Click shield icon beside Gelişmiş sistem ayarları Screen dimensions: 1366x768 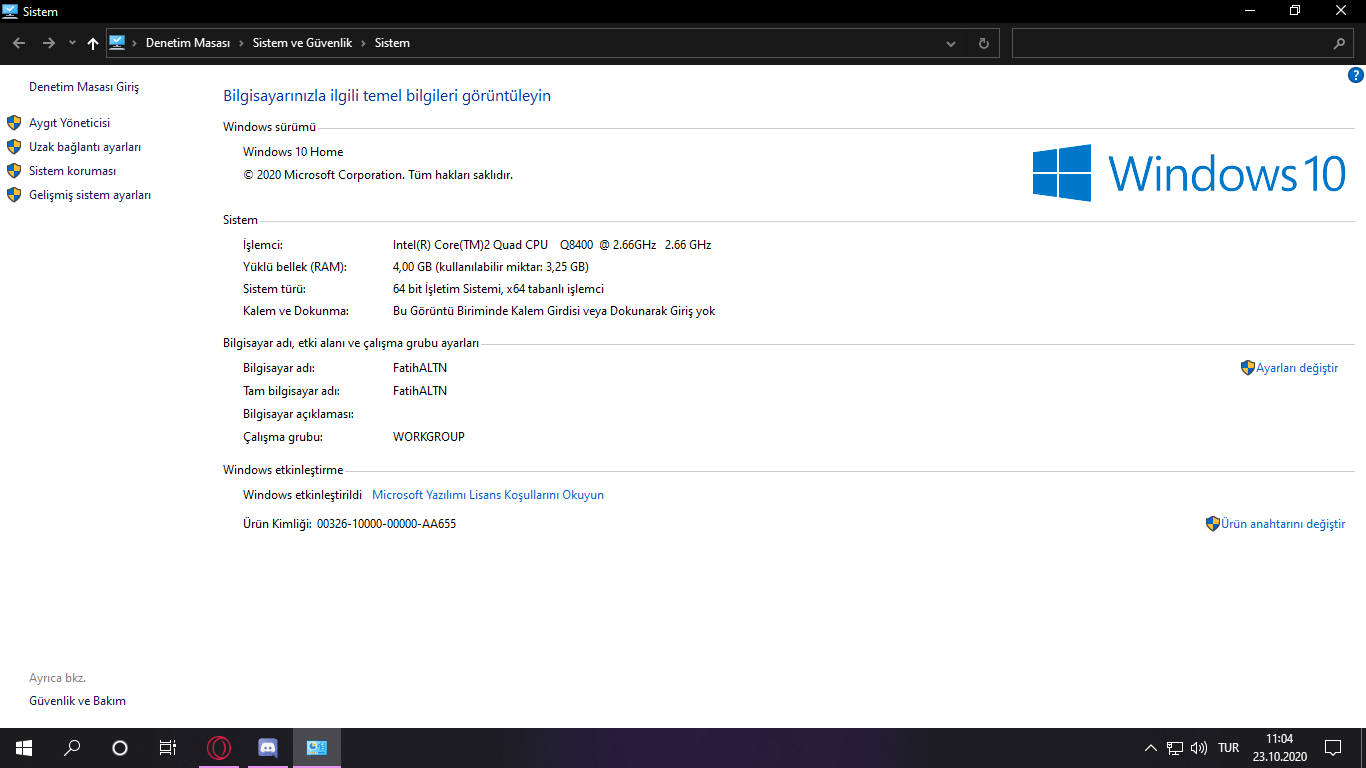14,195
